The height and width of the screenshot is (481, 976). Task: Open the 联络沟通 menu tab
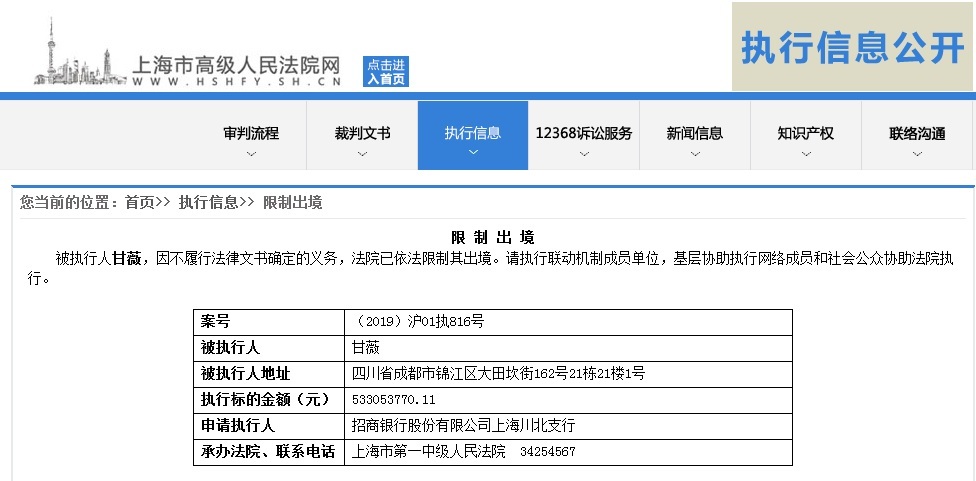(x=917, y=133)
